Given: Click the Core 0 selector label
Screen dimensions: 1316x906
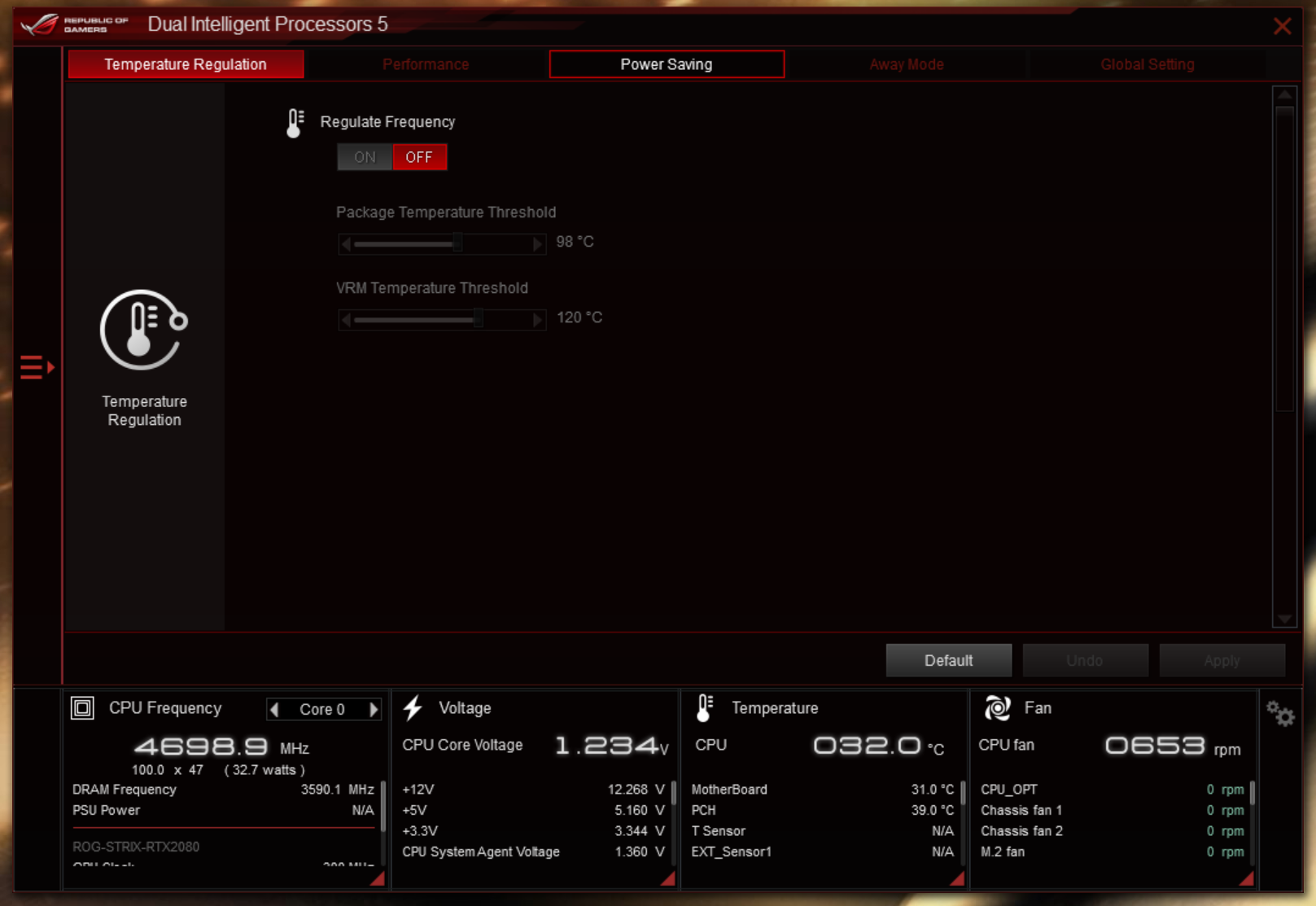Looking at the screenshot, I should (322, 709).
